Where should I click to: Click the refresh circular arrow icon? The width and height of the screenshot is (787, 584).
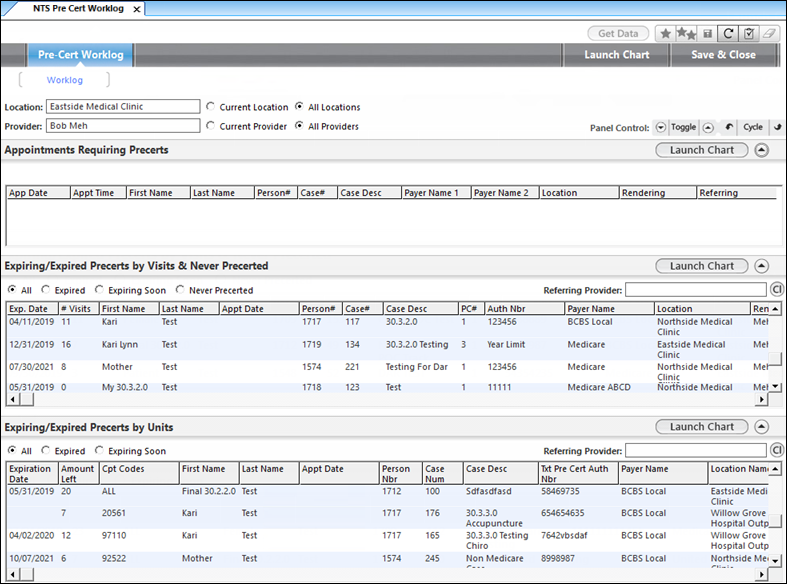click(x=728, y=34)
